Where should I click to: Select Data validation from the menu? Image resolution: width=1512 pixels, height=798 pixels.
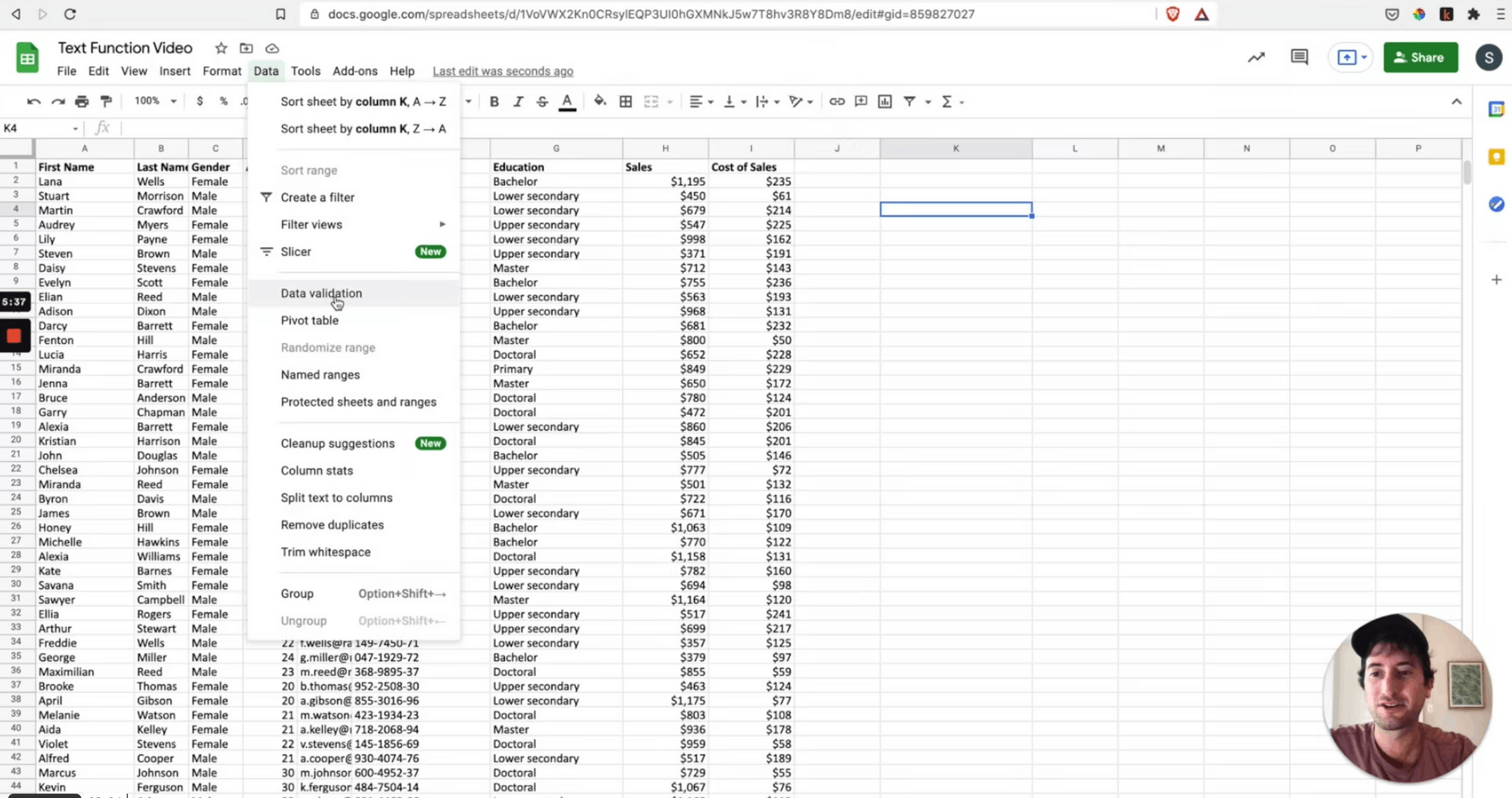[321, 293]
